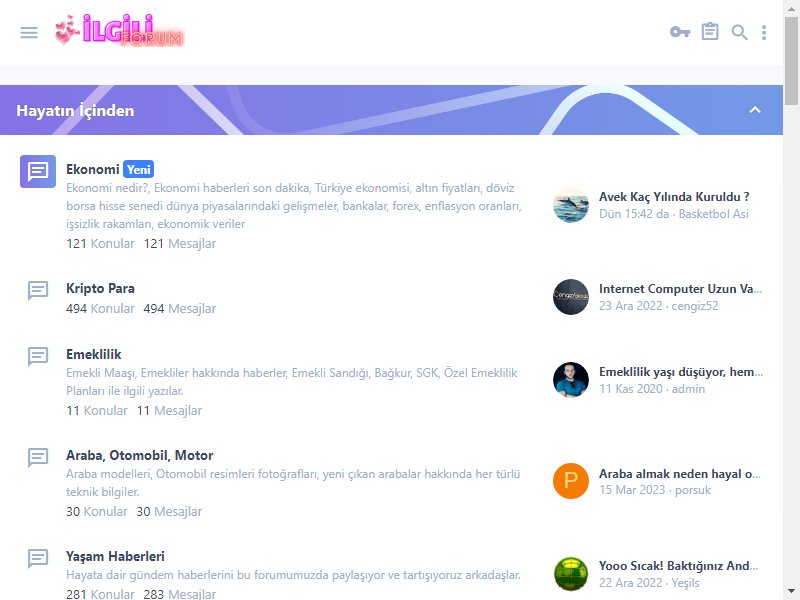Open the Ekonomi forum
The width and height of the screenshot is (800, 600).
(x=92, y=169)
